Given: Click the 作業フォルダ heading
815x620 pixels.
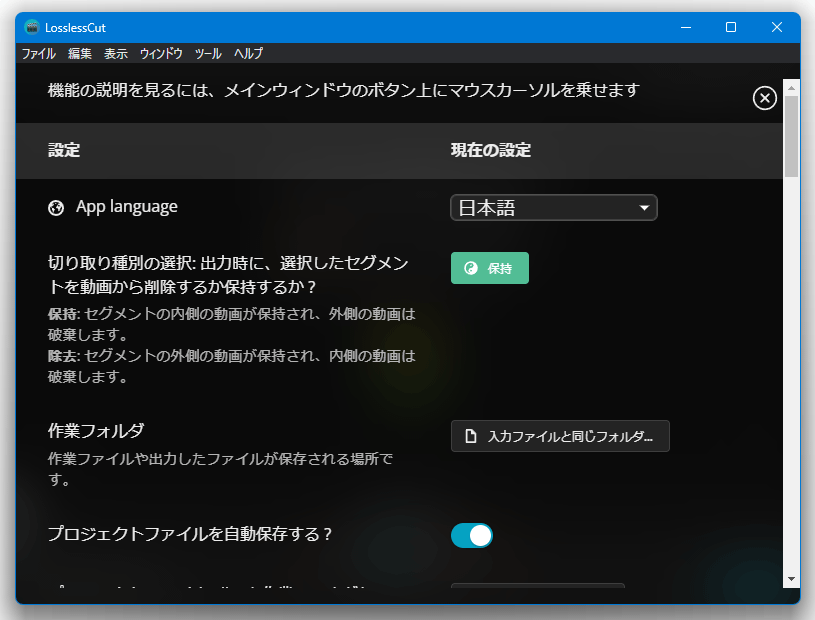Looking at the screenshot, I should tap(96, 430).
